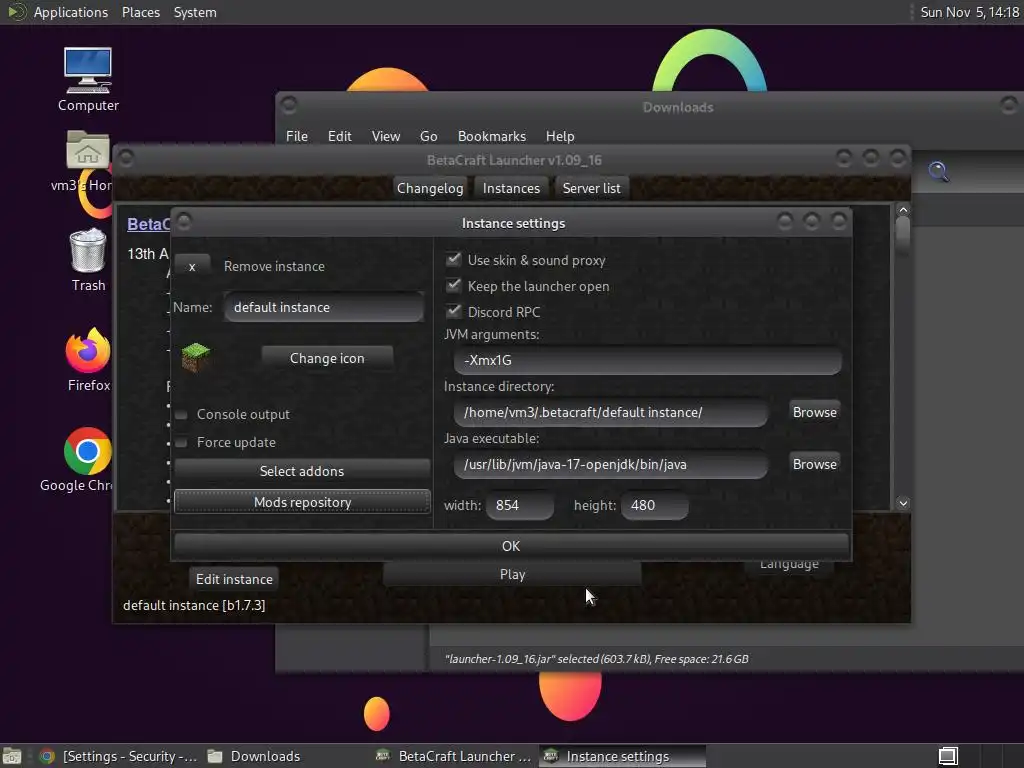This screenshot has height=768, width=1024.
Task: Open File menu in Downloads window
Action: point(296,136)
